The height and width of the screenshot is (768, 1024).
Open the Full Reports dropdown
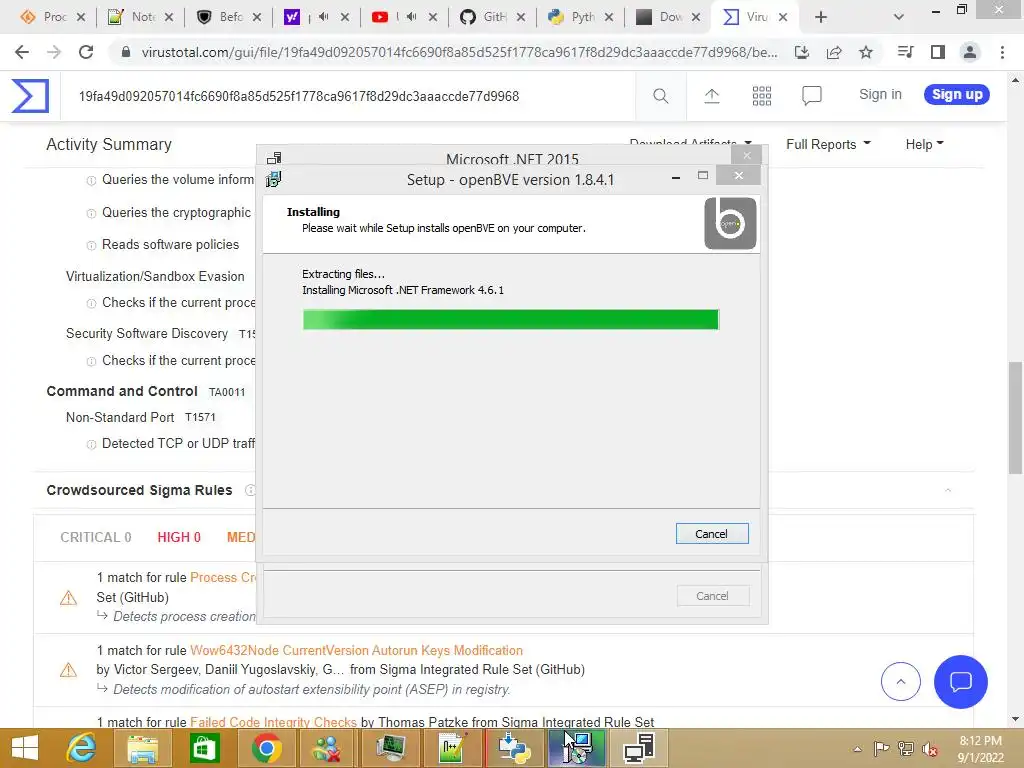pyautogui.click(x=828, y=144)
